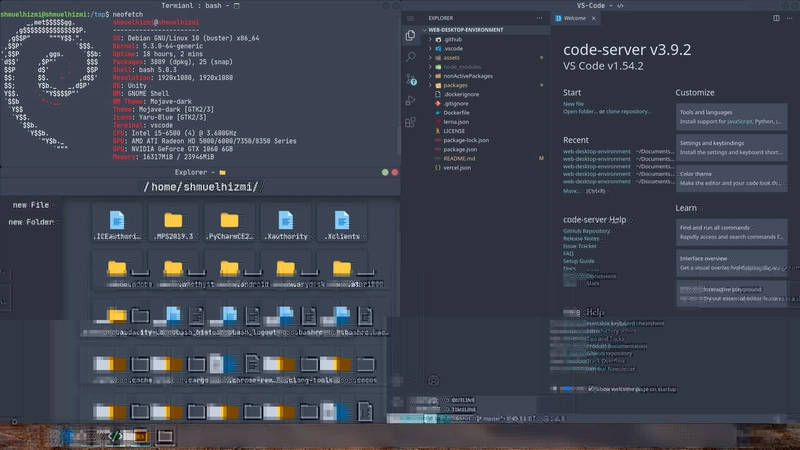Click Find and run all commands card
The height and width of the screenshot is (450, 800).
tap(732, 232)
